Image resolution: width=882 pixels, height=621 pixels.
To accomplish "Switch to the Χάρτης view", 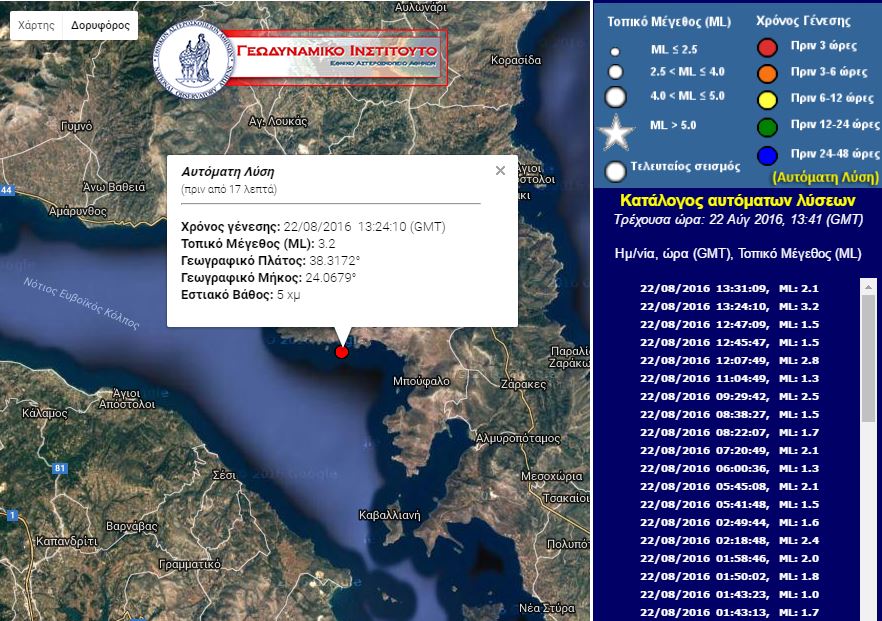I will (36, 24).
